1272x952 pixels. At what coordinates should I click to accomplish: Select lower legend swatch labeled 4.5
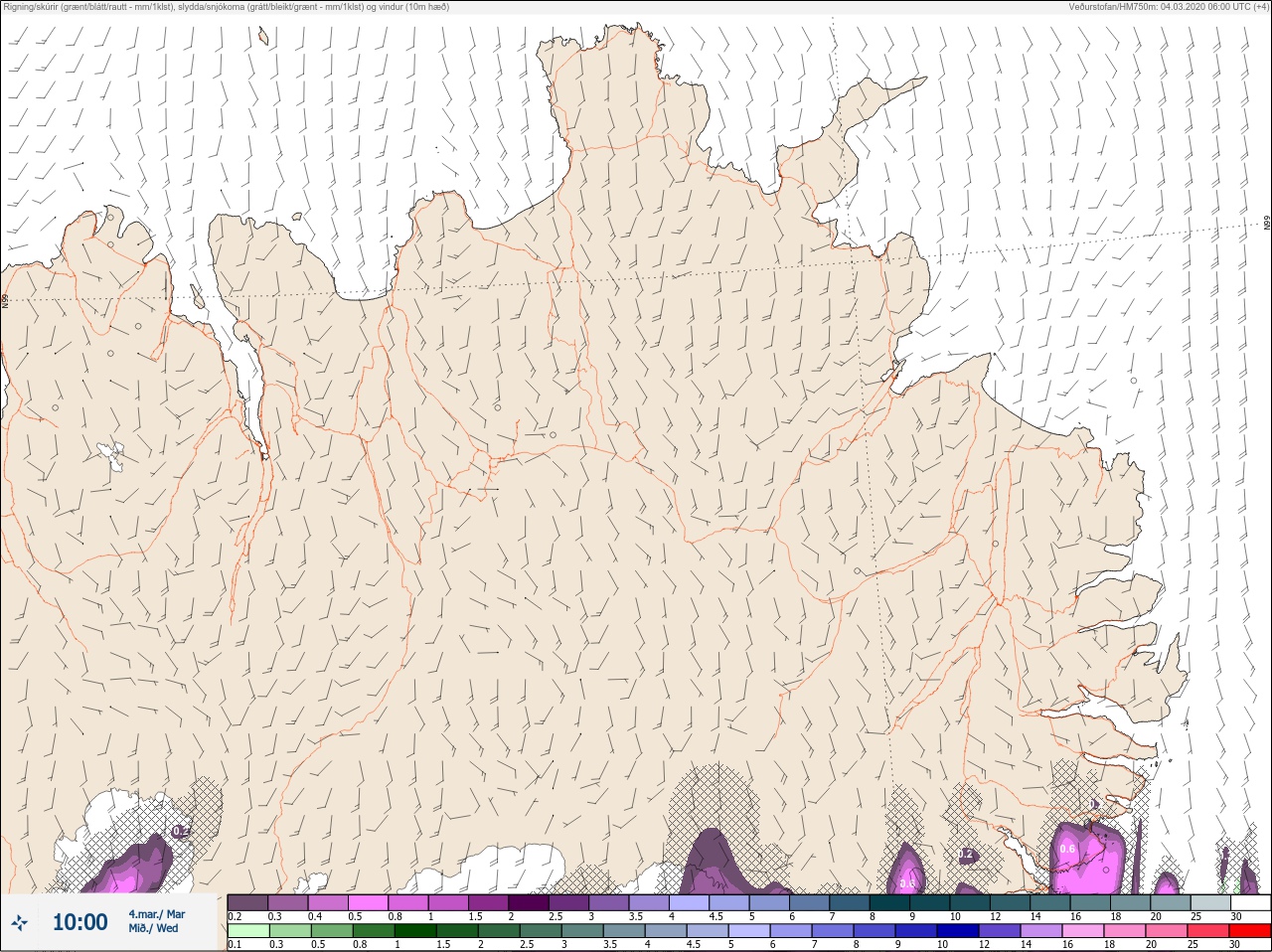708,931
